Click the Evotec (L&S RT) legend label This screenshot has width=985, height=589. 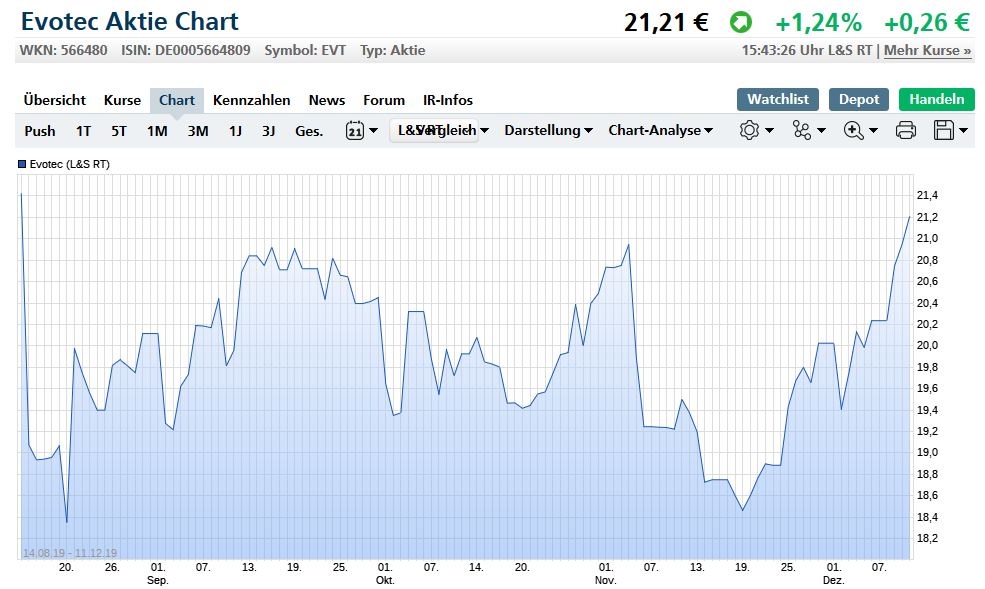pyautogui.click(x=70, y=165)
